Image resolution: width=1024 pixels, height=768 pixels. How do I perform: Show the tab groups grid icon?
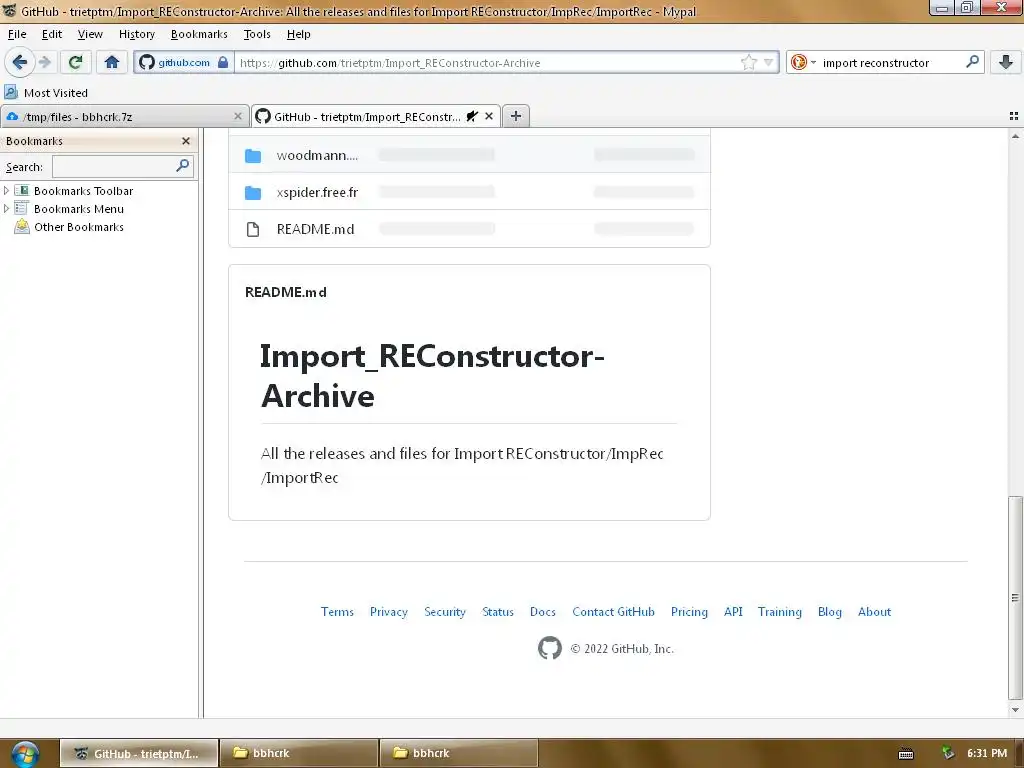(x=1014, y=116)
